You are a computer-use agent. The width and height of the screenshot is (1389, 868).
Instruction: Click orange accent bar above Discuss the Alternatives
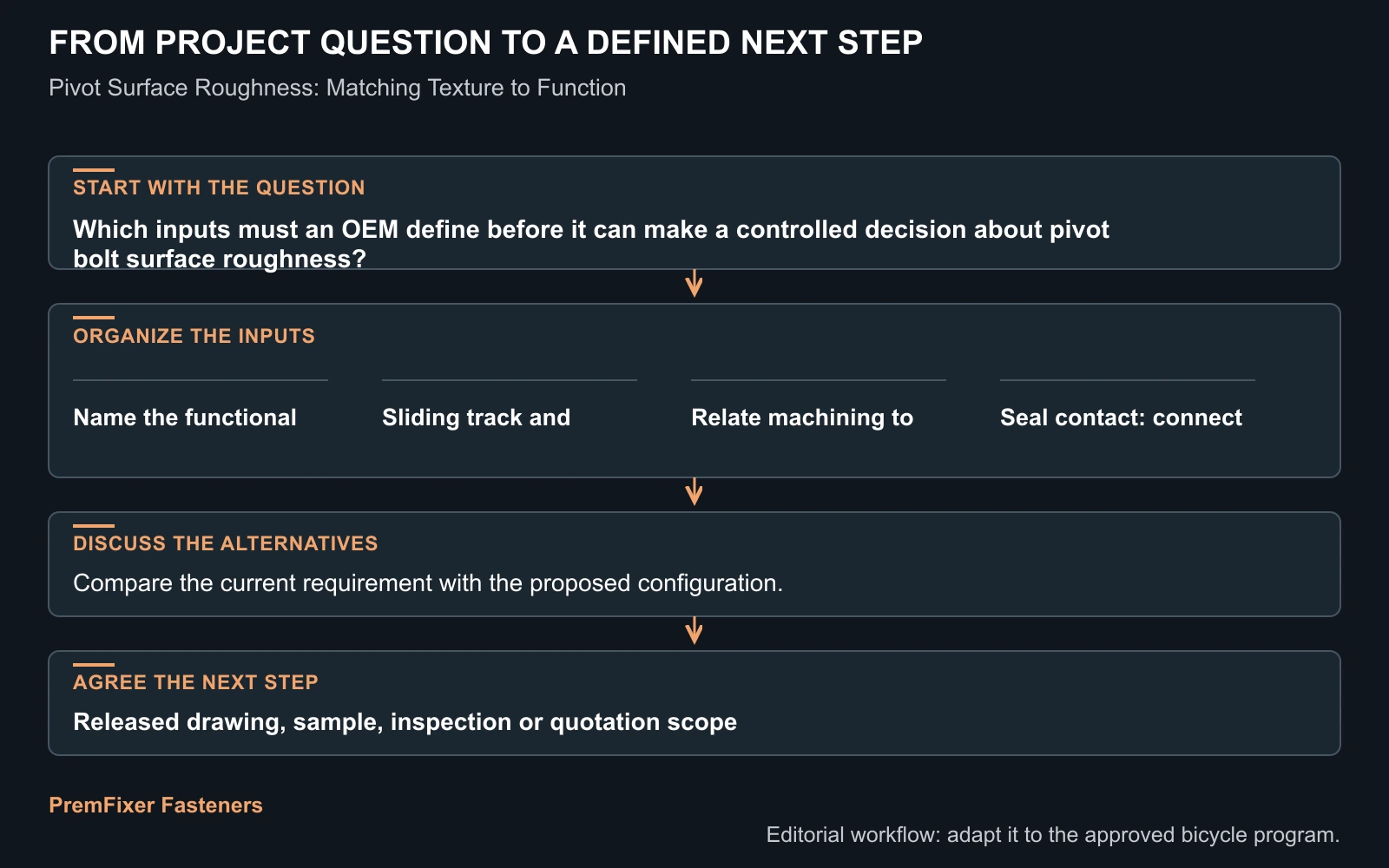tap(94, 526)
